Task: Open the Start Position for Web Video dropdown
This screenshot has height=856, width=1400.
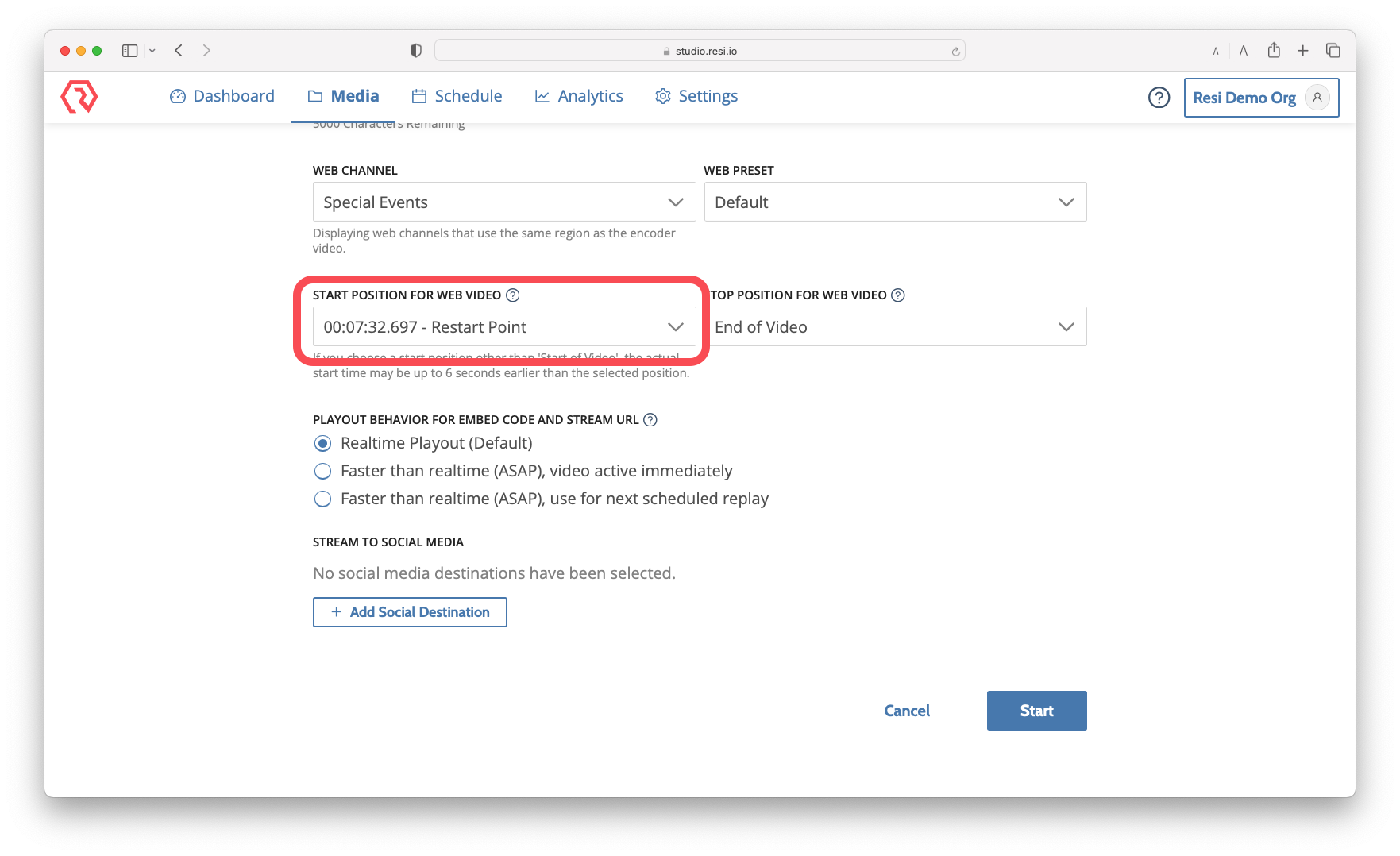Action: click(503, 326)
